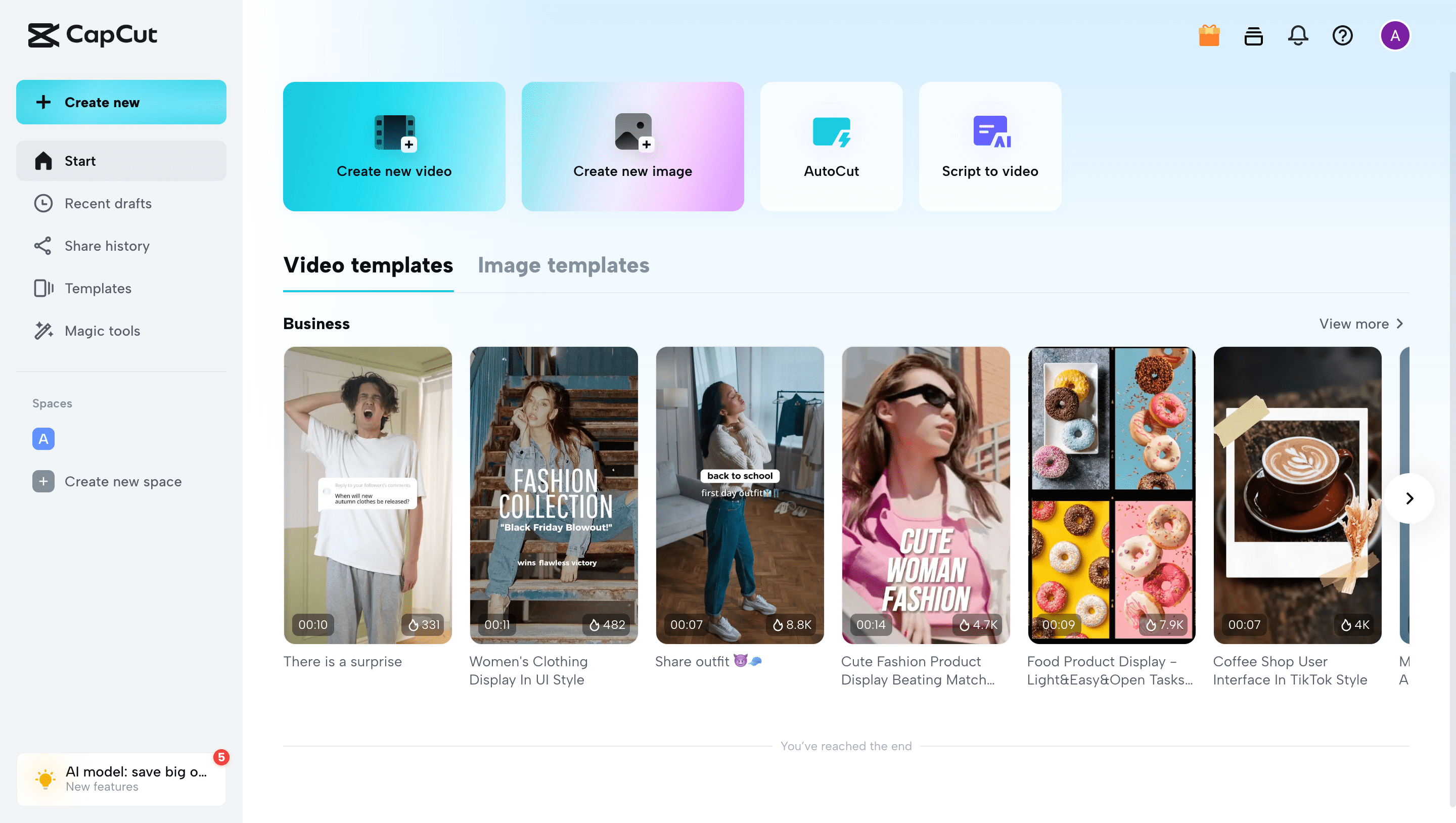Open the gift box rewards icon

(x=1208, y=35)
